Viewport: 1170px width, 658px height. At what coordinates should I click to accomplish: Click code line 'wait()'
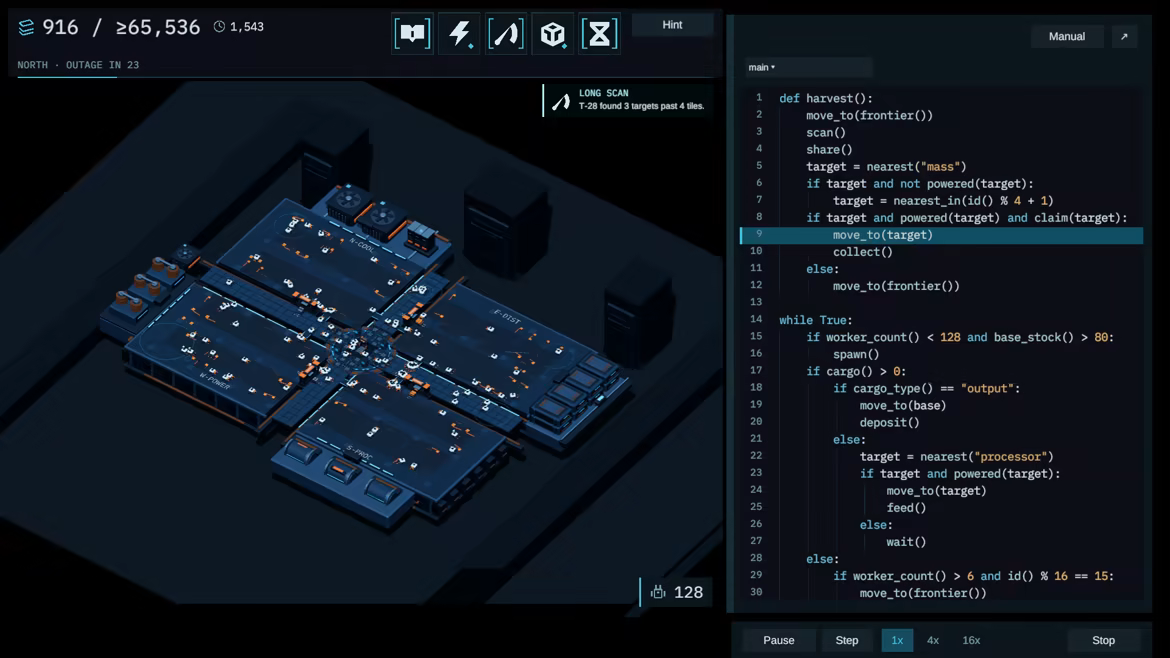[x=907, y=542]
